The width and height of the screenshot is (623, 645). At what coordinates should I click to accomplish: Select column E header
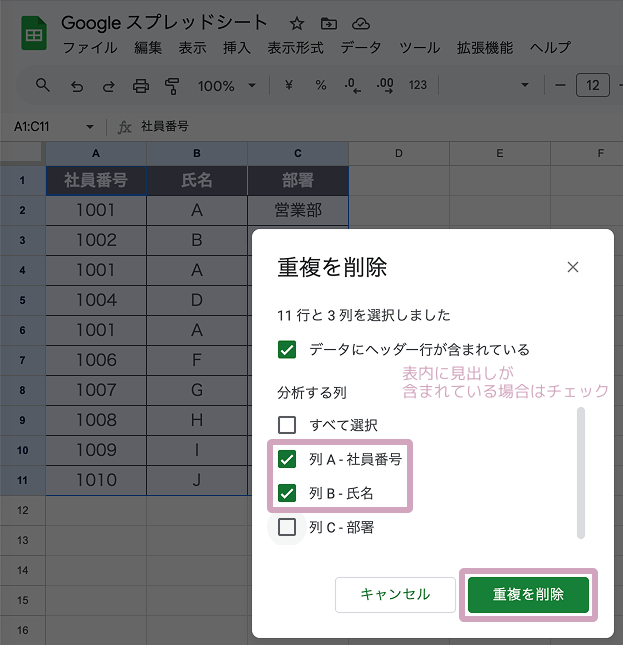[500, 153]
